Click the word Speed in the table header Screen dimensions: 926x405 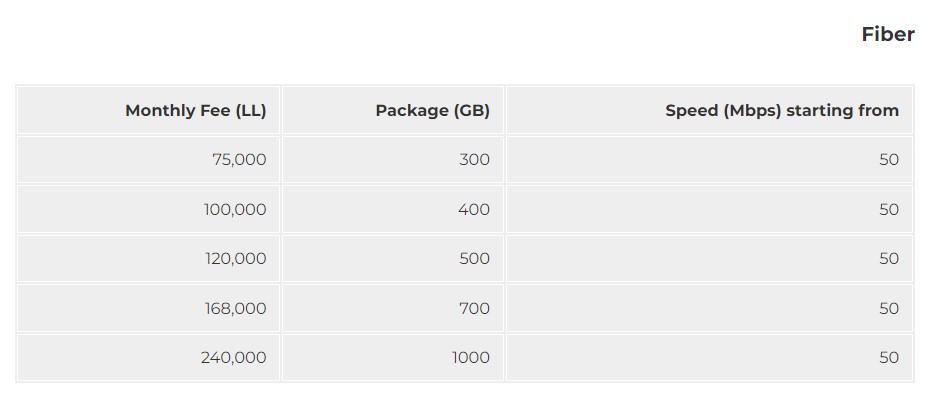click(x=691, y=111)
